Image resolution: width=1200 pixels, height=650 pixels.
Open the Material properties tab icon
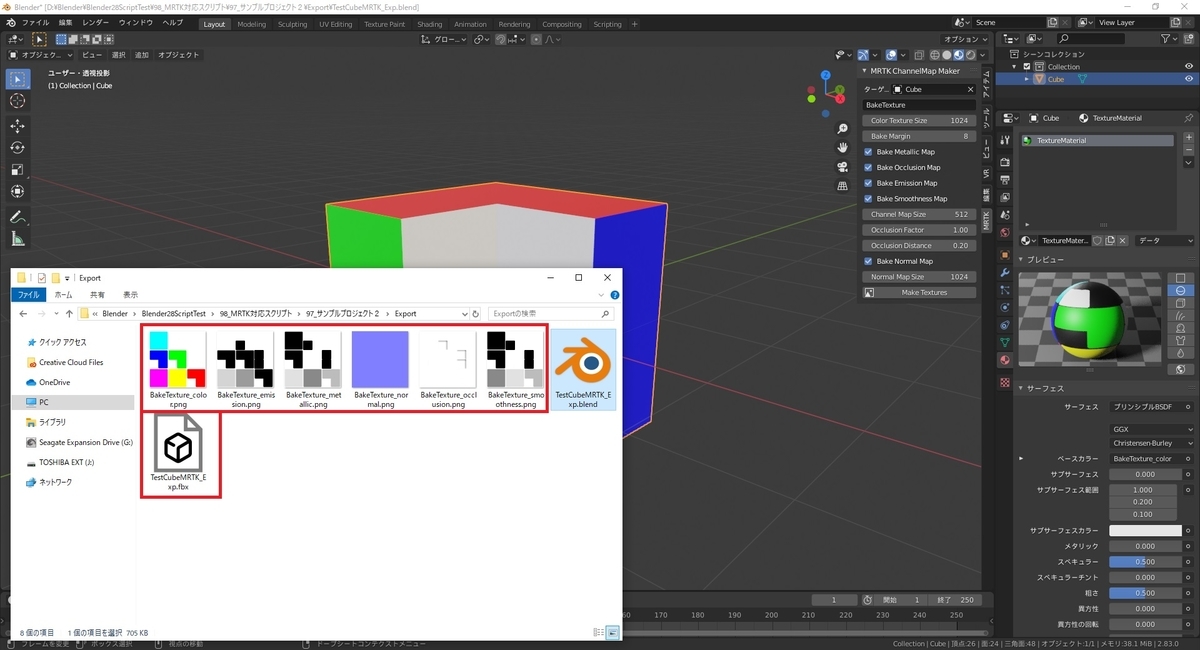(1005, 360)
